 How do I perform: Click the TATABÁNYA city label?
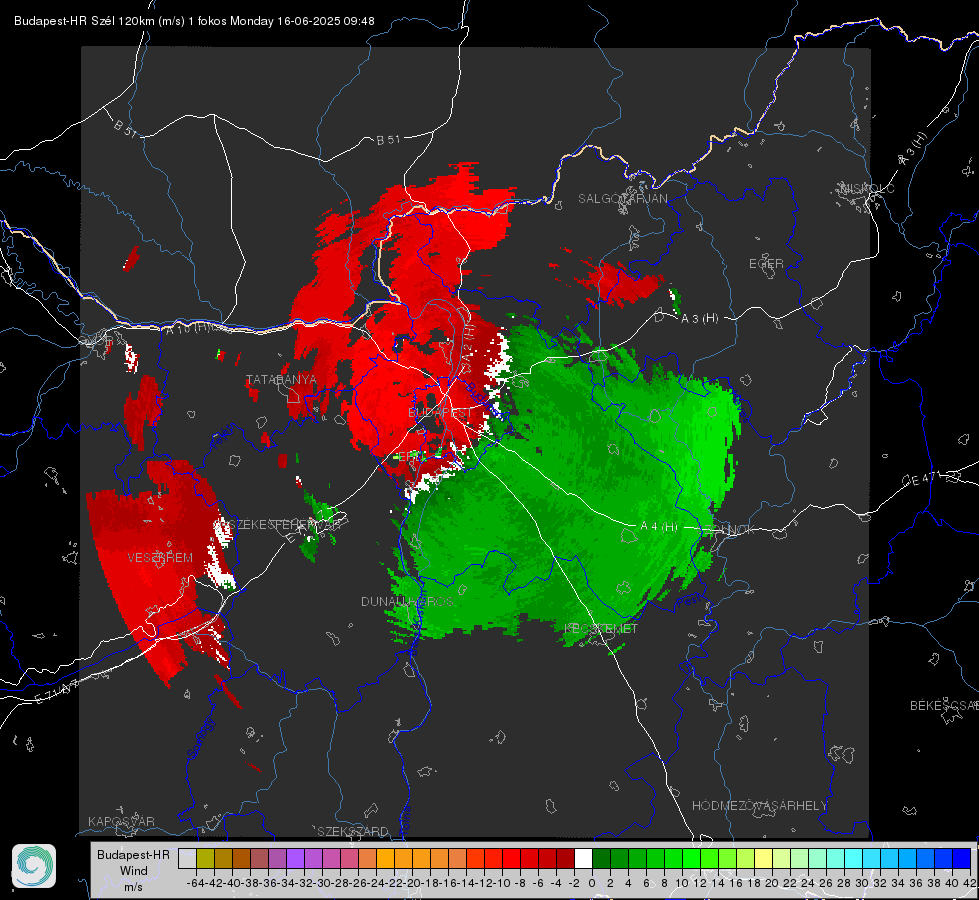[282, 380]
